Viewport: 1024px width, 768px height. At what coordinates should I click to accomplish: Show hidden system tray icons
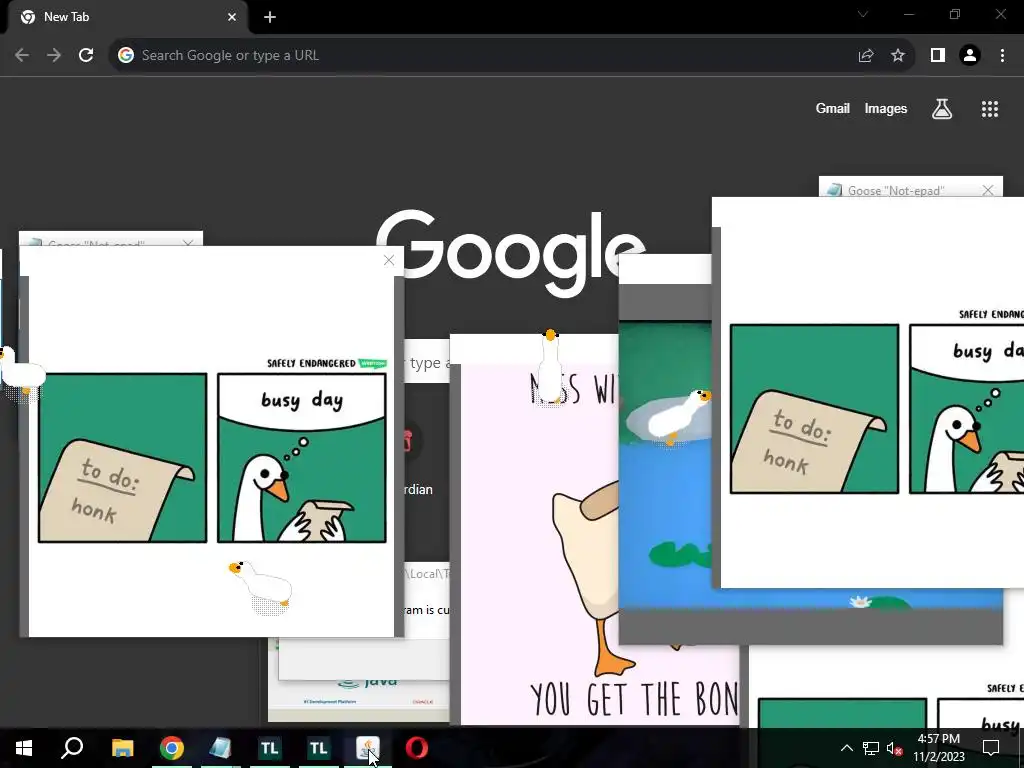point(847,748)
